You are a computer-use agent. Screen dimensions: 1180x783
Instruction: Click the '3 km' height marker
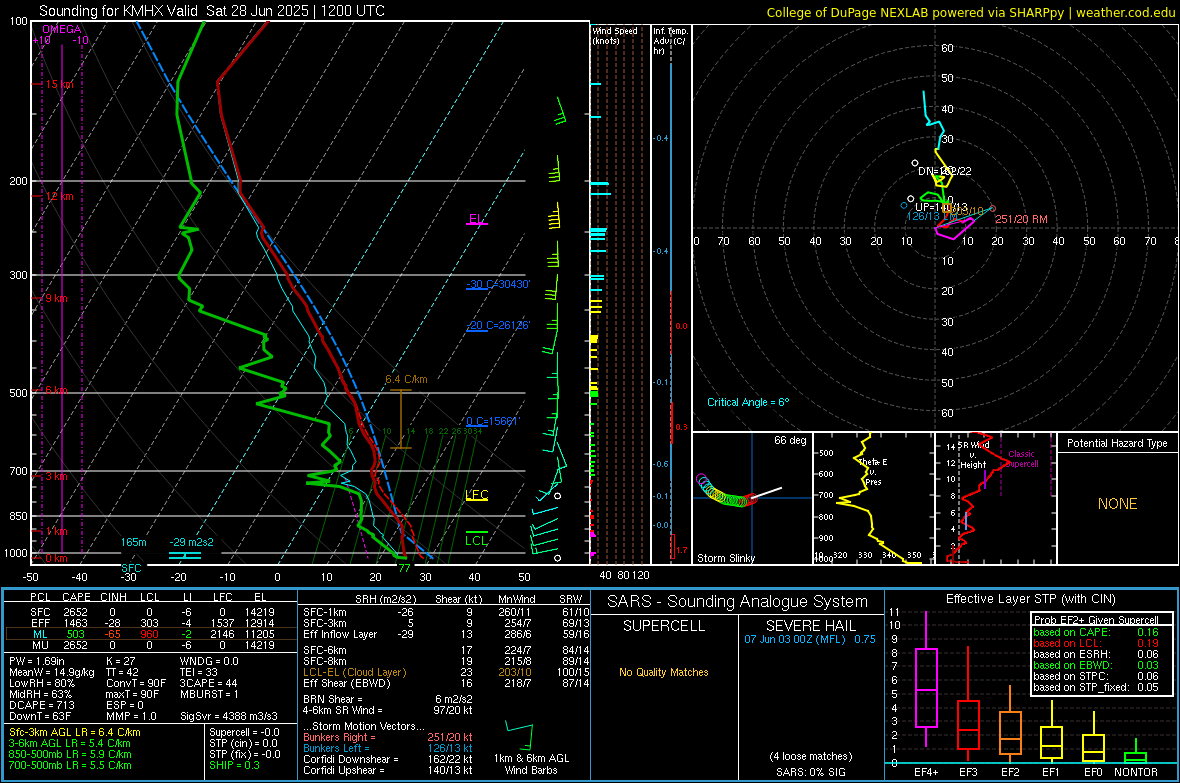pyautogui.click(x=56, y=476)
